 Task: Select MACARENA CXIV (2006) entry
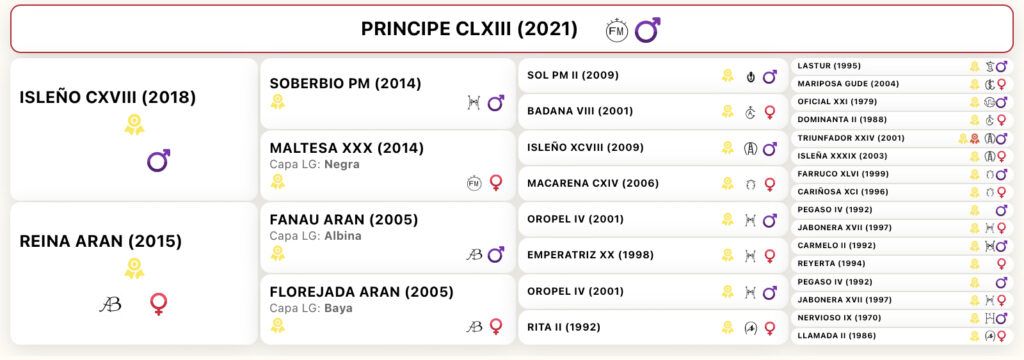click(653, 184)
